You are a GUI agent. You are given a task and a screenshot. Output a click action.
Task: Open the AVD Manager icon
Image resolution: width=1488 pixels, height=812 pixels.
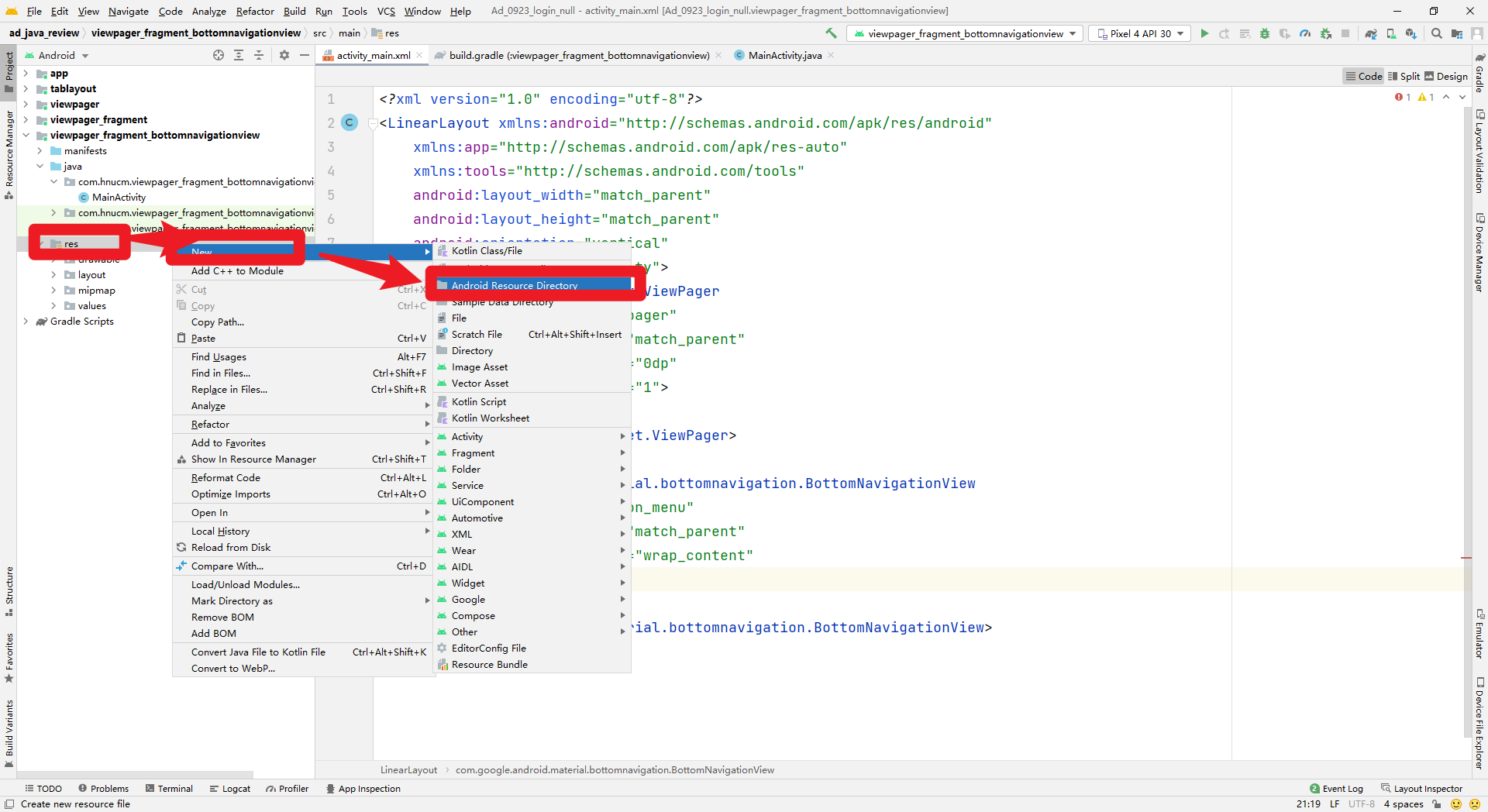pos(1391,33)
